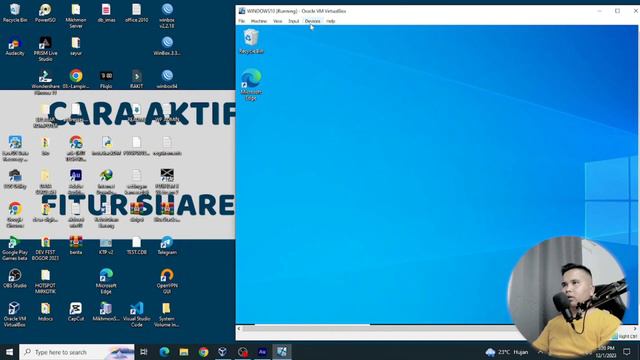Select the Wondershare Filmora desktop shortcut
640x360 pixels.
pos(45,83)
